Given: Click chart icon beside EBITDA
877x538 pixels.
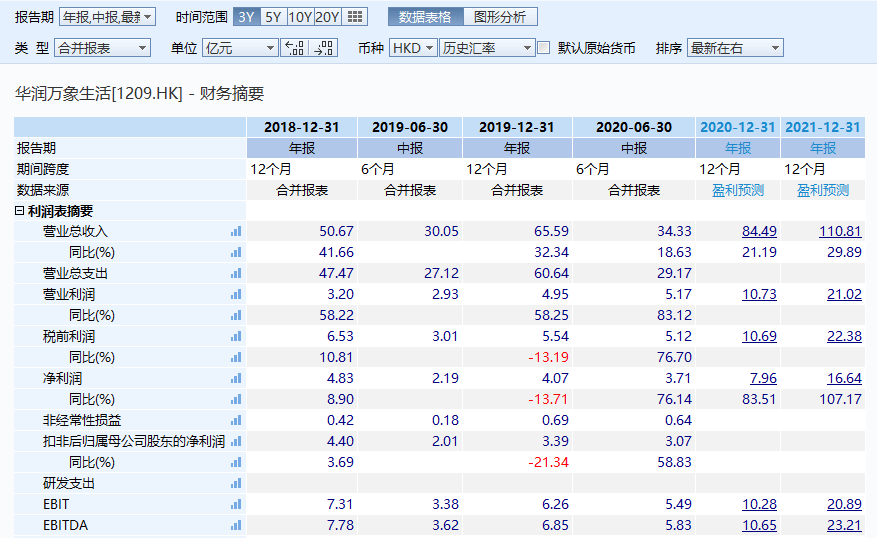Looking at the screenshot, I should point(236,525).
